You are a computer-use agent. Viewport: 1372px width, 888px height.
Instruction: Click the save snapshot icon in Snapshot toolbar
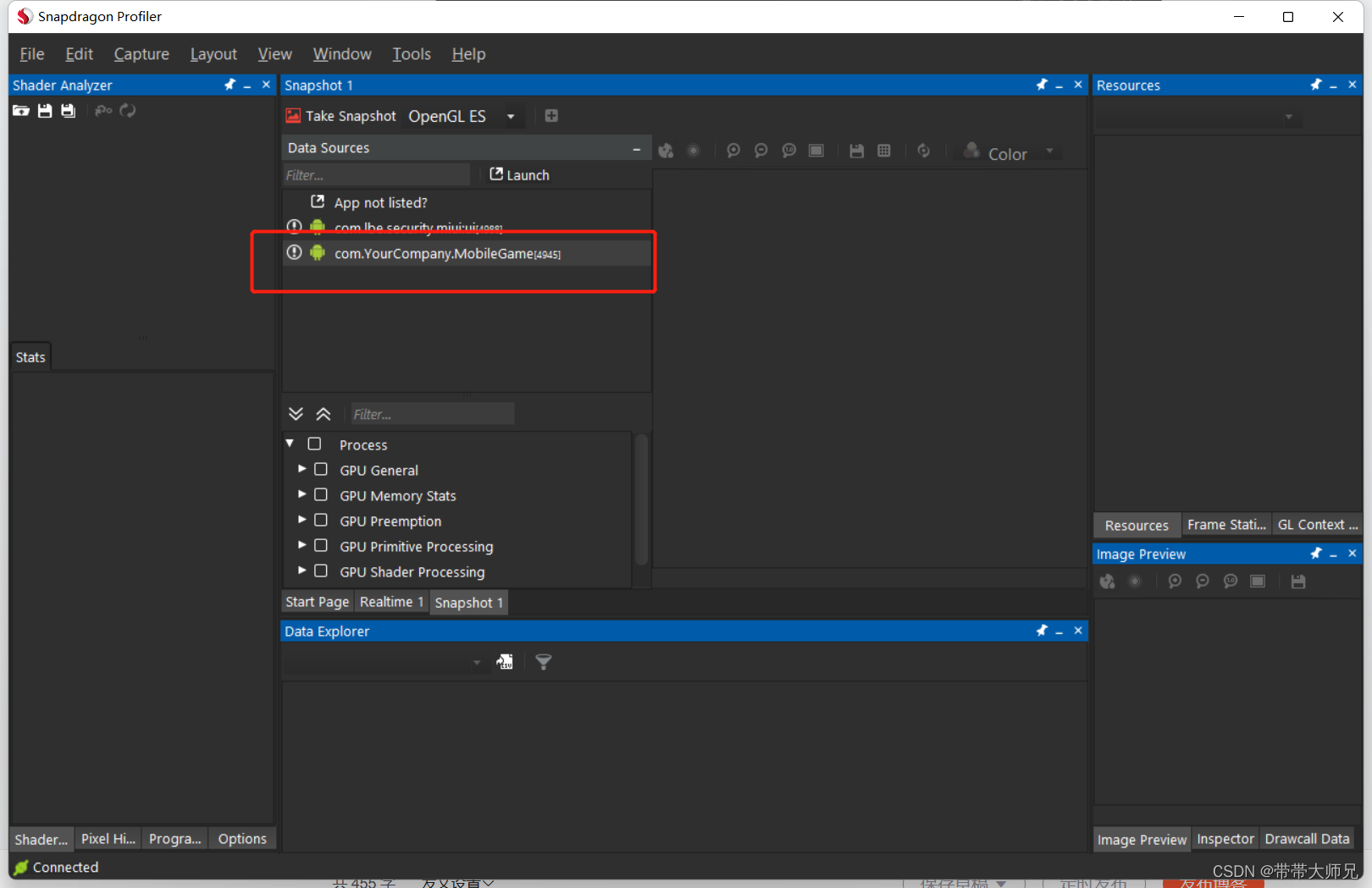click(856, 150)
